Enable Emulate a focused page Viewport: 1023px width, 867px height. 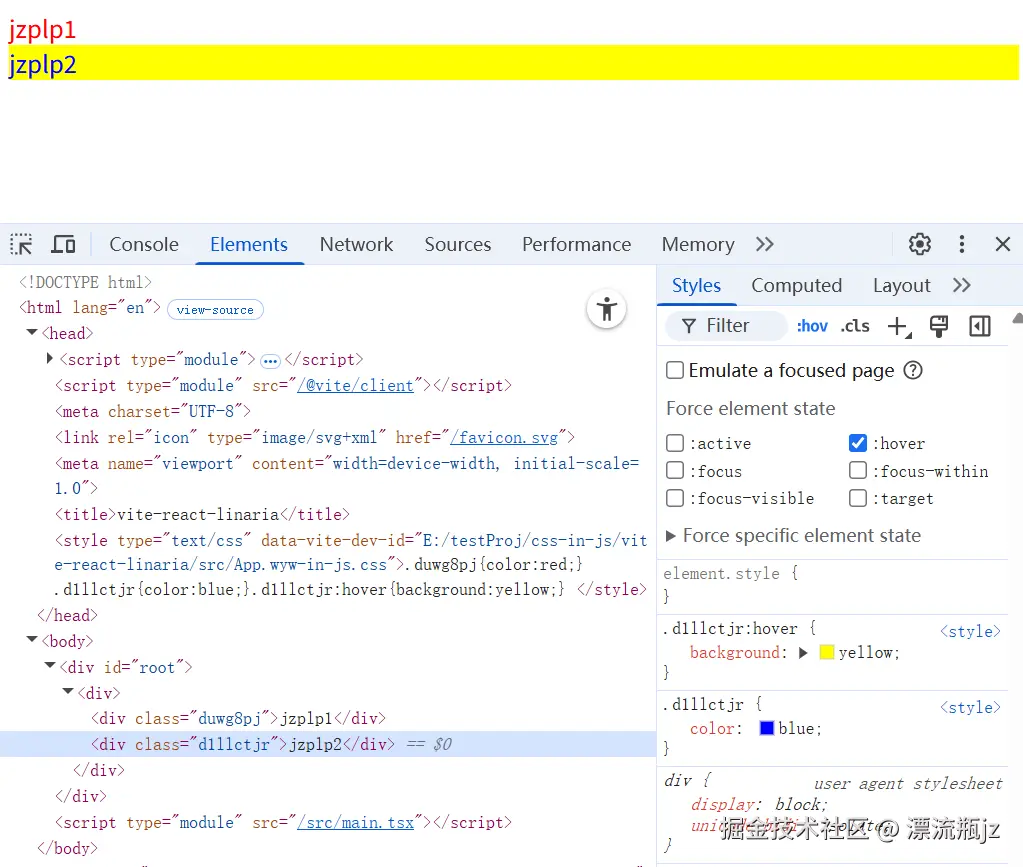tap(675, 370)
